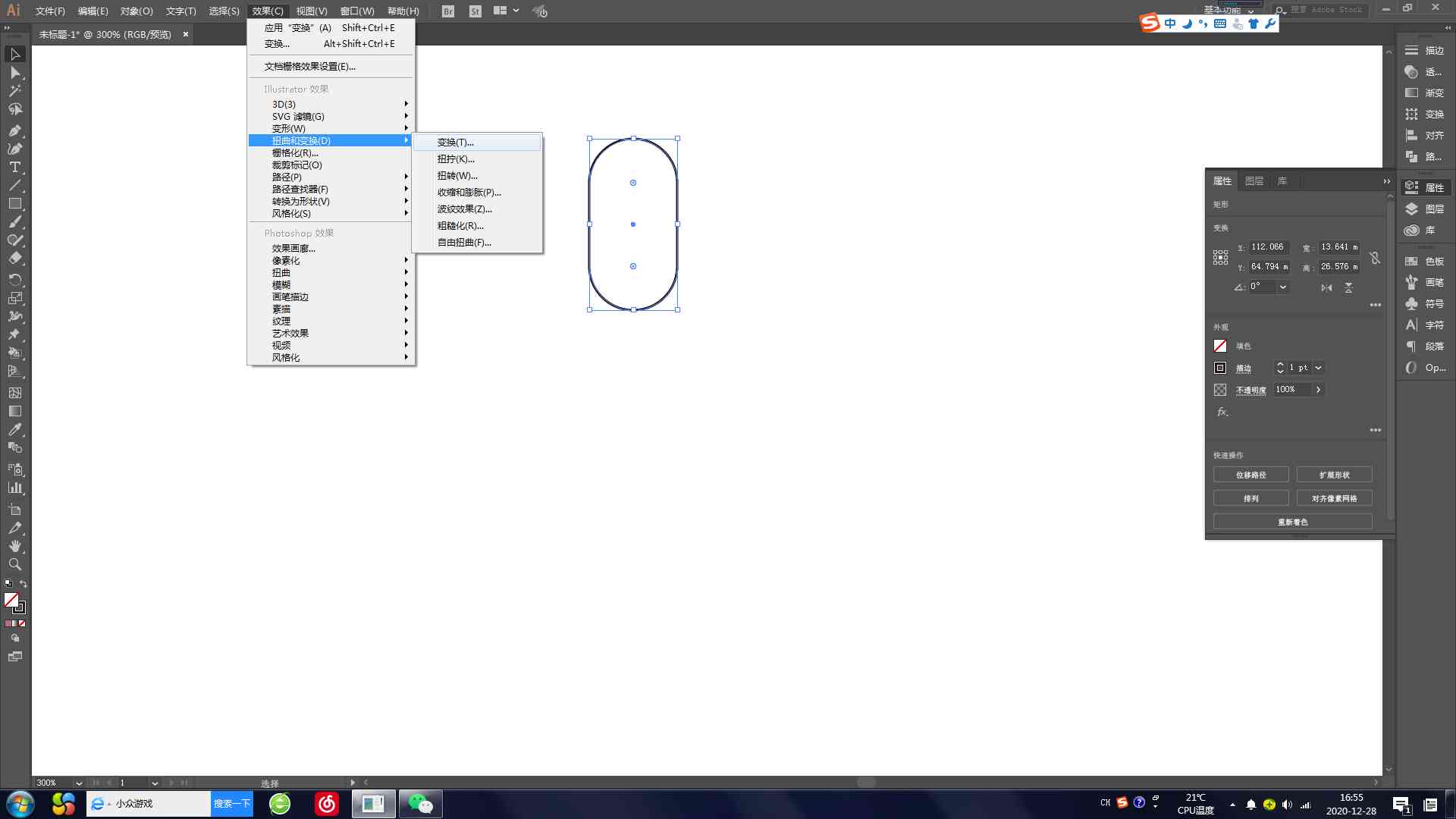The height and width of the screenshot is (819, 1456).
Task: Click the fill color swatch in properties
Action: click(x=1220, y=346)
